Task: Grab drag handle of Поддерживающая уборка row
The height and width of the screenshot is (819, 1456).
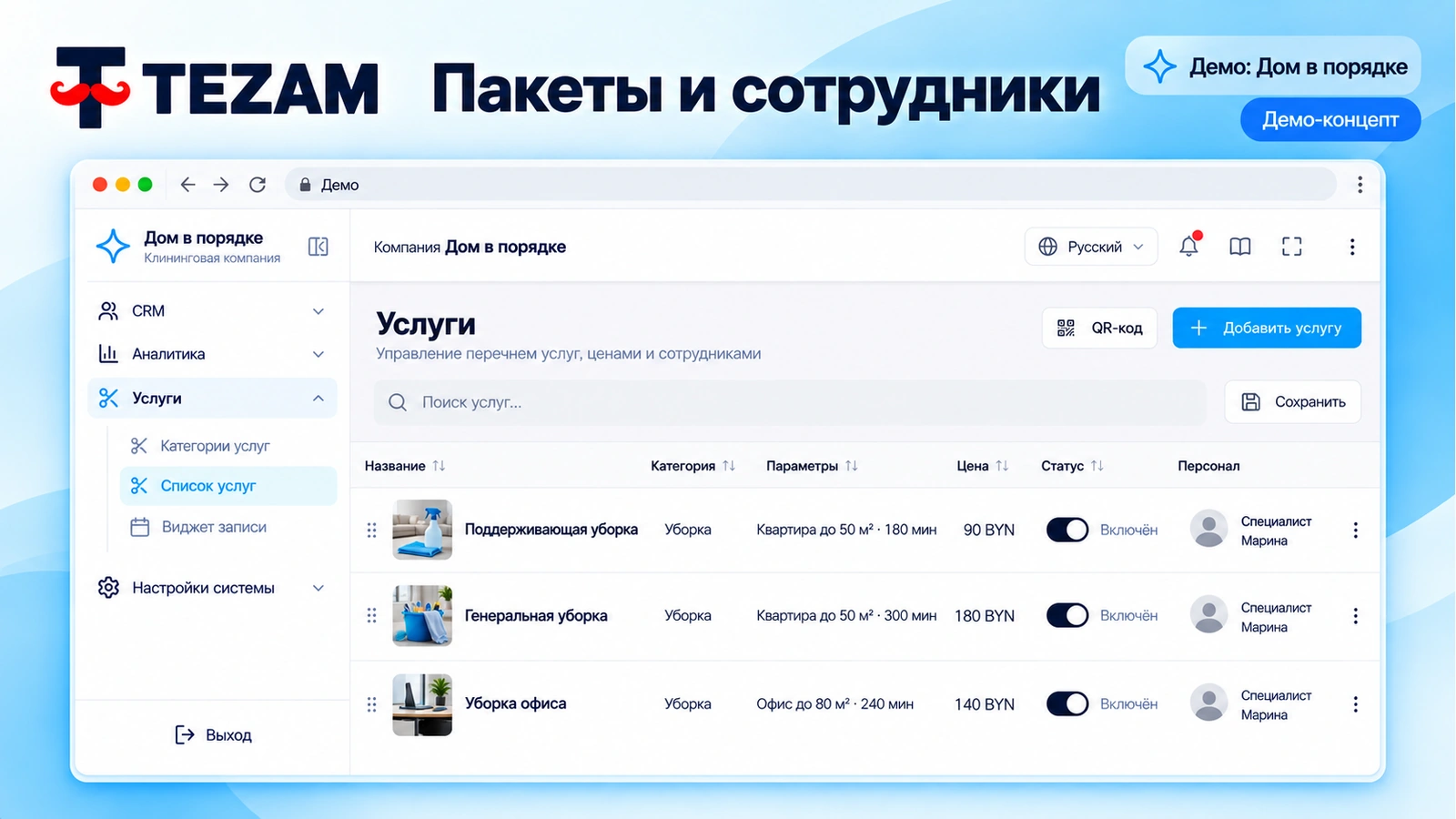Action: 371,531
